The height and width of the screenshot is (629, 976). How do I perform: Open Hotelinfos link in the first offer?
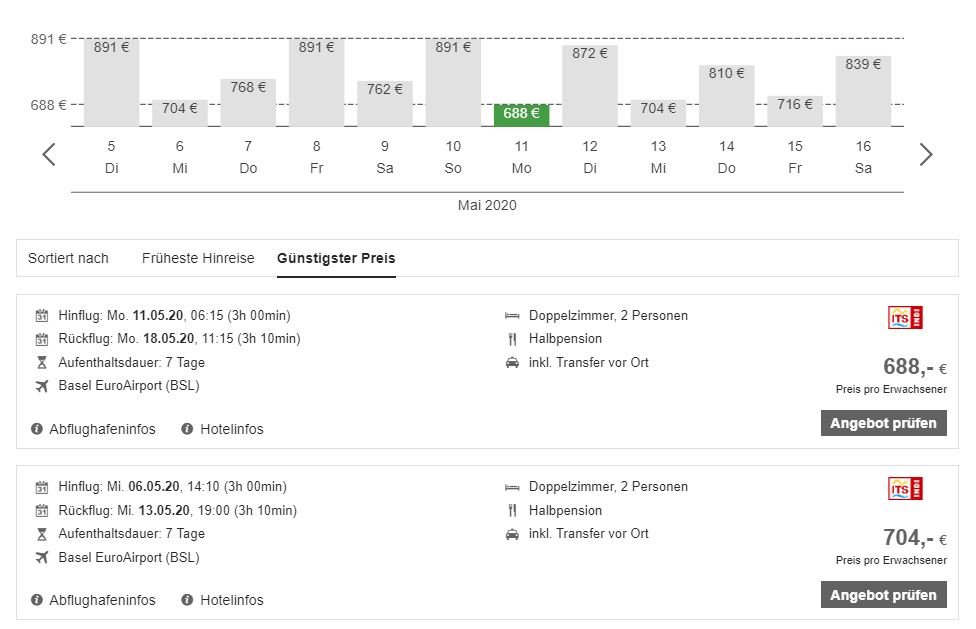[231, 429]
